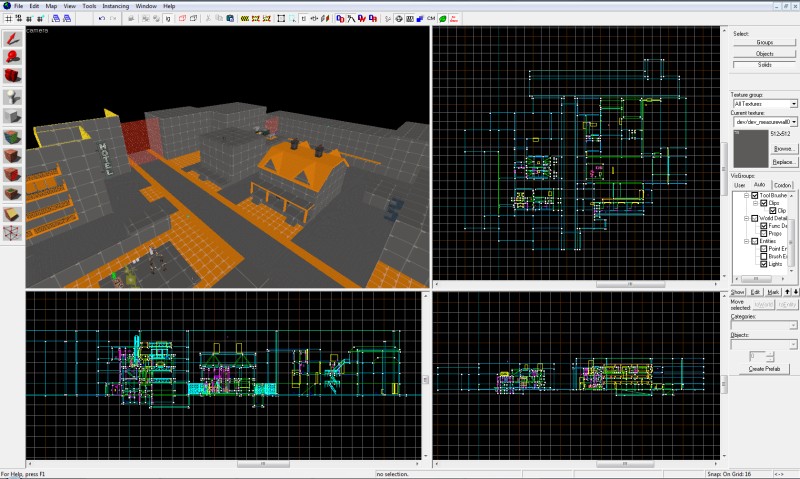The image size is (800, 479).
Task: Activate the Magnify tool in the left toolbar
Action: coord(12,58)
